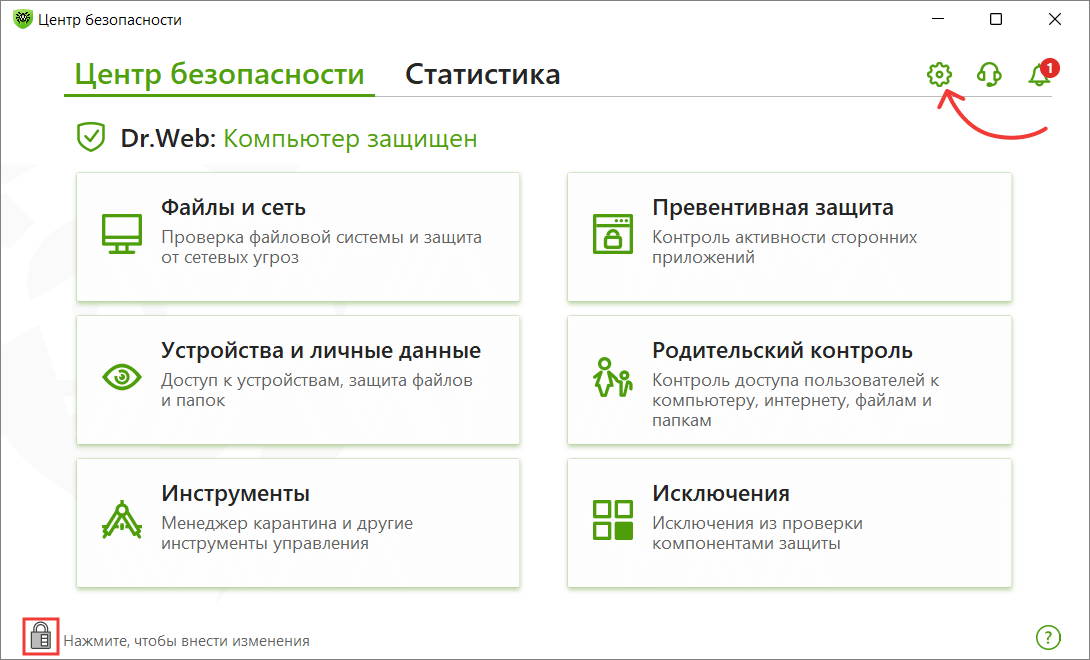The height and width of the screenshot is (660, 1090).
Task: Click the parent-and-child icon for Родительский контроль
Action: click(612, 377)
